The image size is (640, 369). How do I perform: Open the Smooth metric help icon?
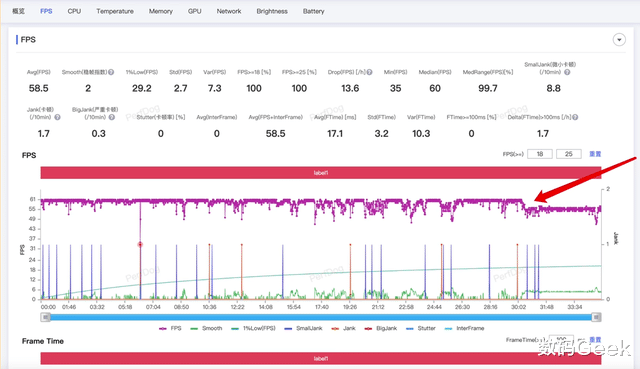point(111,72)
